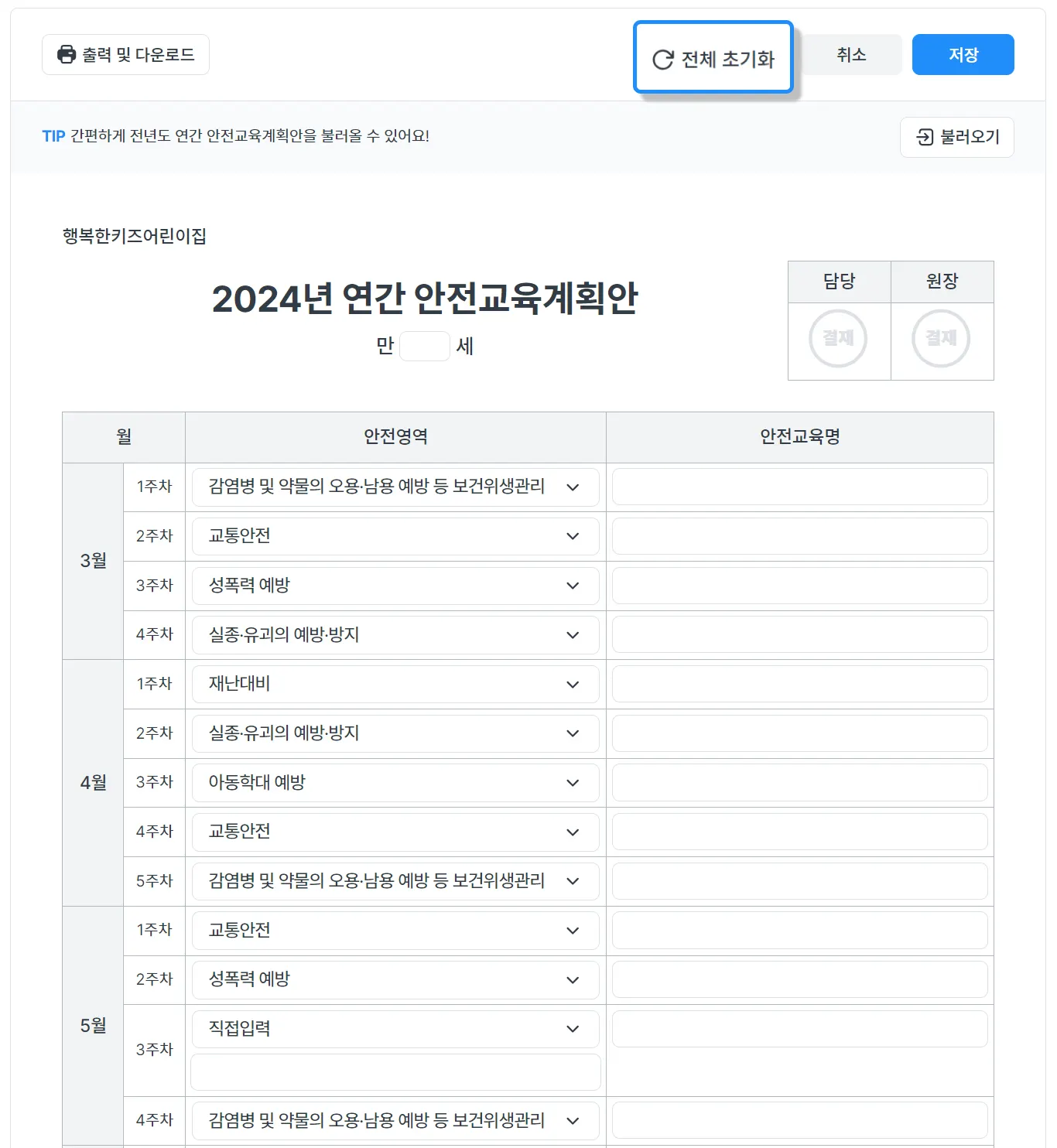Click 3월 1주차 안전교육명 input field

coord(800,487)
